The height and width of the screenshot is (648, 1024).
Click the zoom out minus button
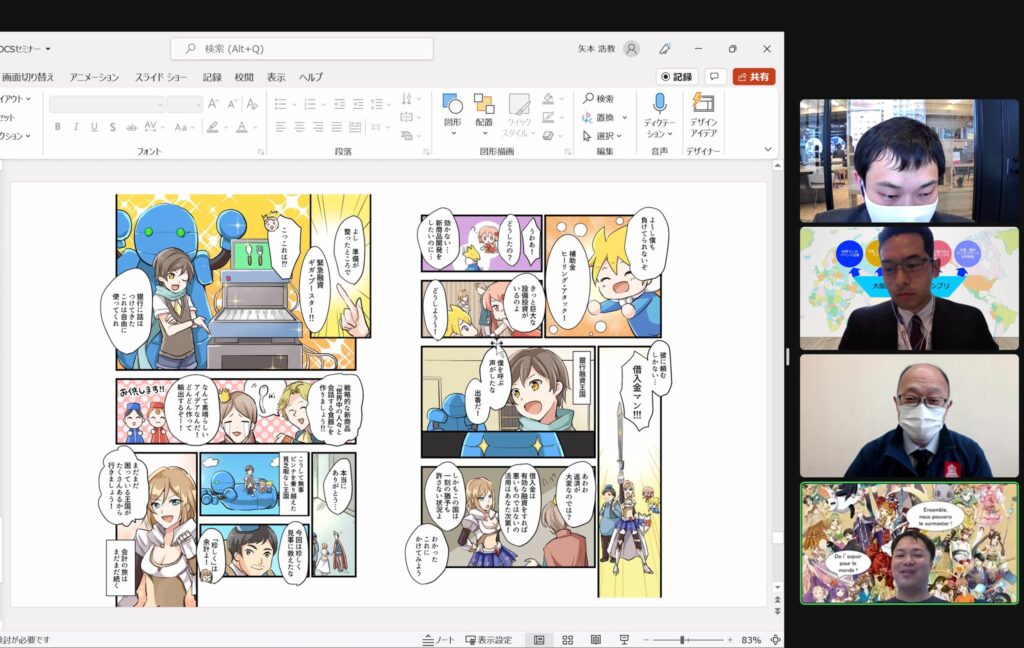(x=646, y=640)
